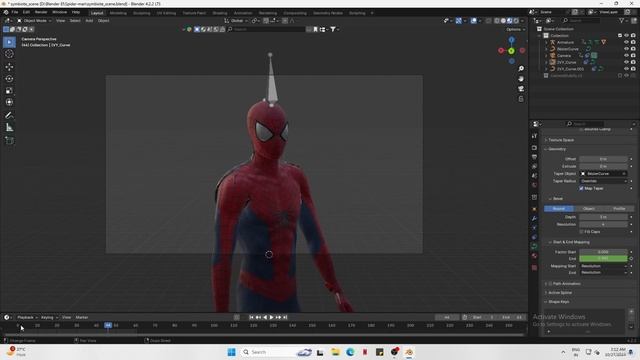Select the Measure tool

(9, 128)
